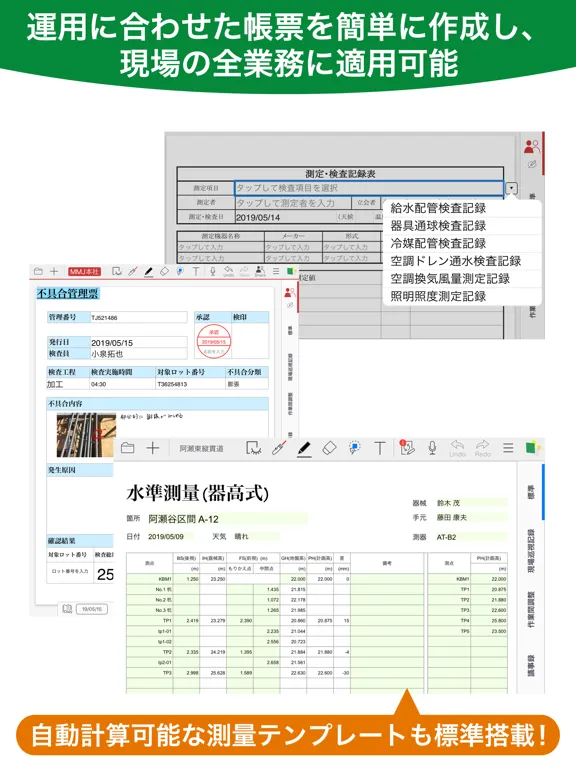This screenshot has width=576, height=768.
Task: Undo in the 不具合管理票 window toolbar
Action: [228, 272]
